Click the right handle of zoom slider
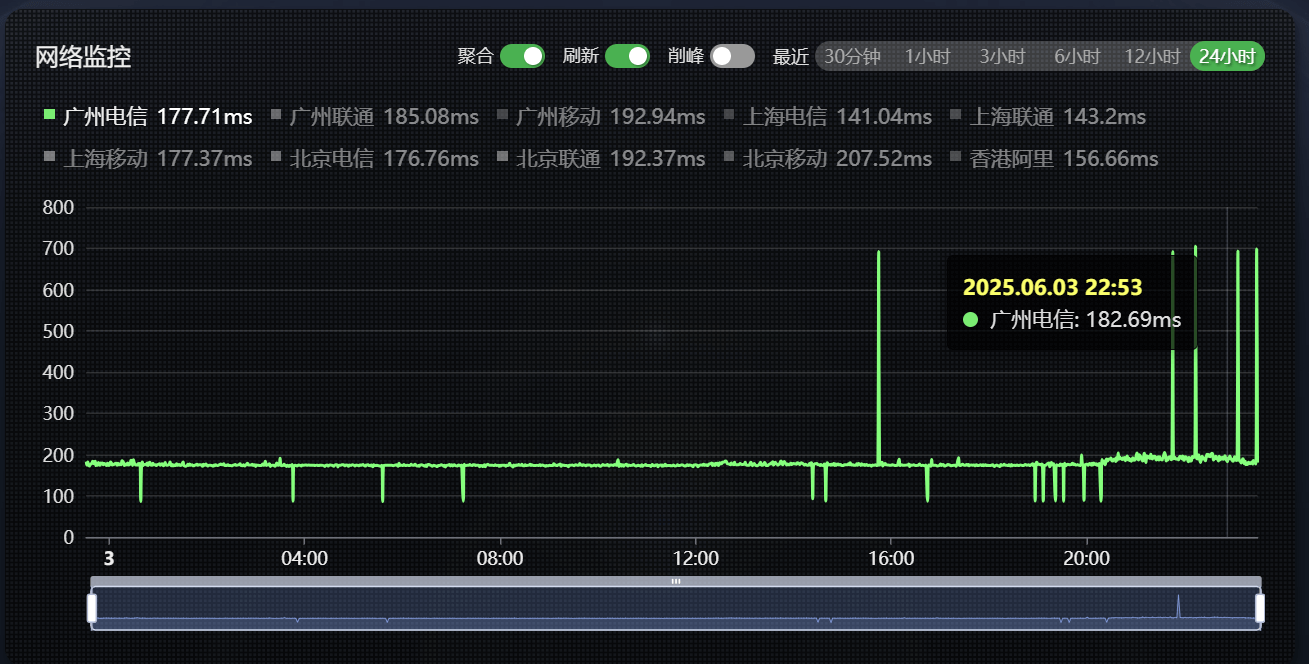The width and height of the screenshot is (1309, 664). click(1260, 608)
